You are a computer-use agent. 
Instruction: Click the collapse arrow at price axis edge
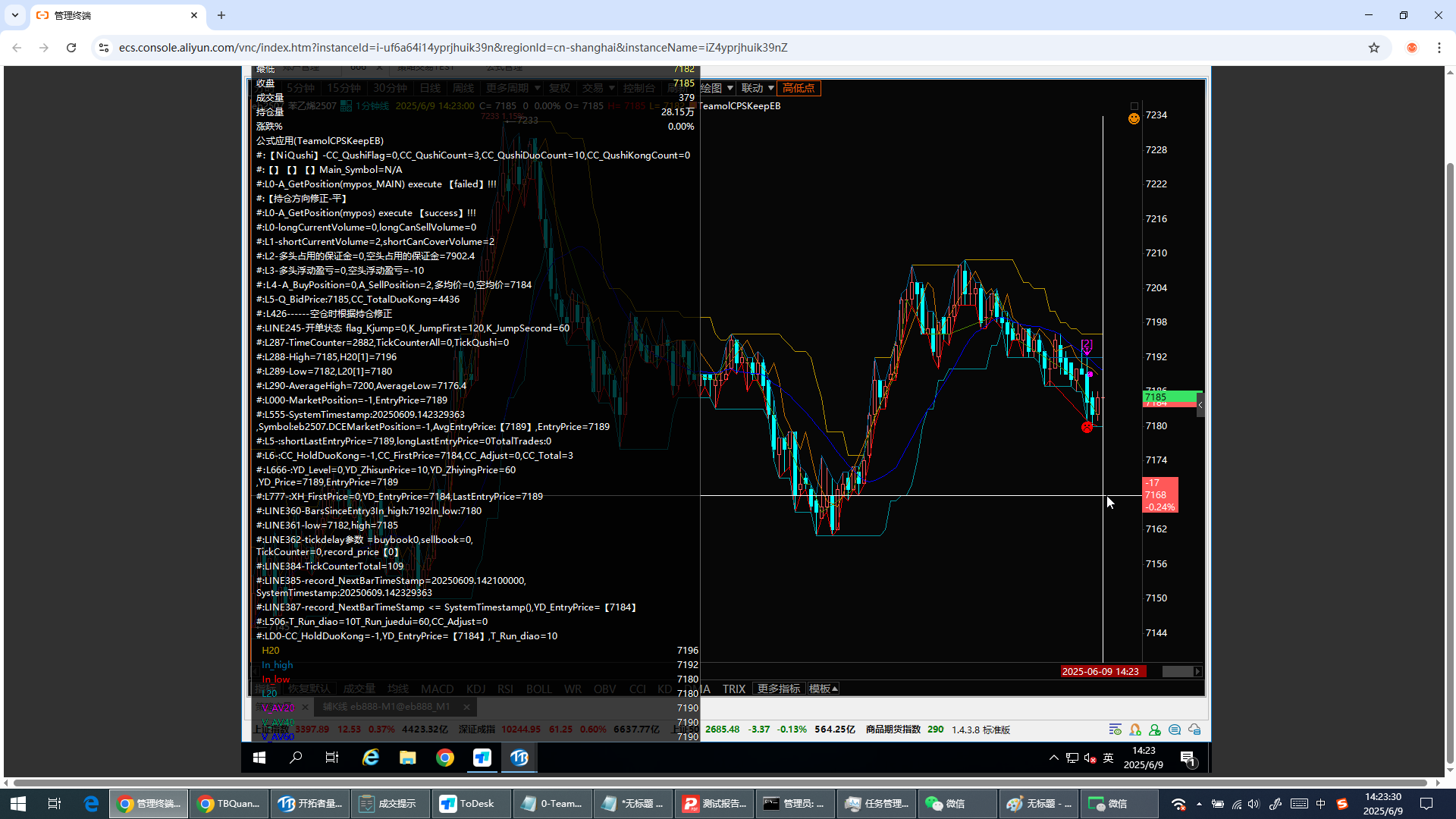[x=1200, y=405]
